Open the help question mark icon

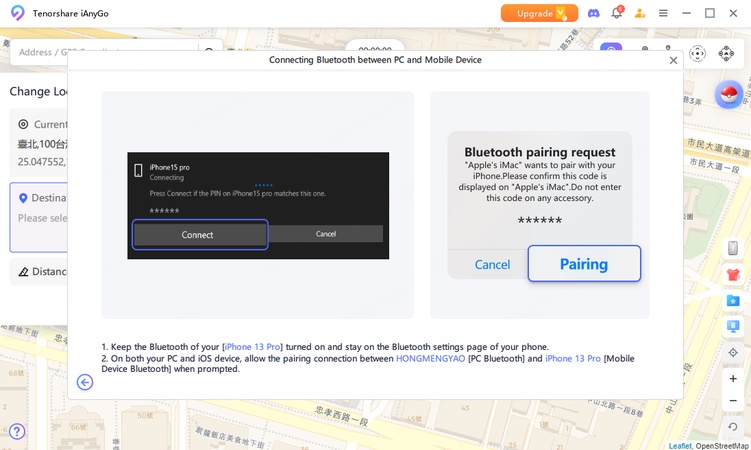17,431
